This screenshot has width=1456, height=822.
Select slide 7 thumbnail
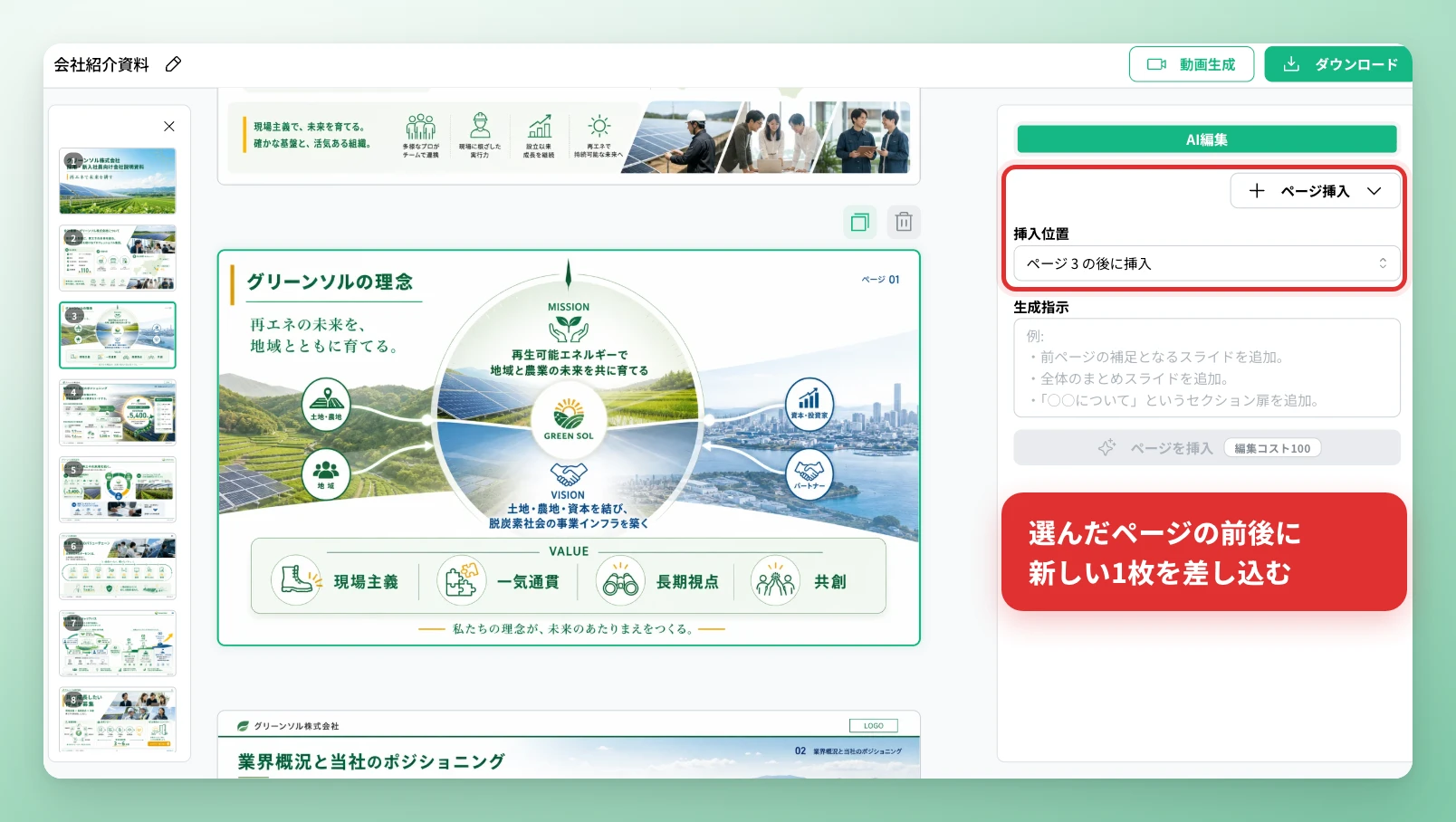118,643
